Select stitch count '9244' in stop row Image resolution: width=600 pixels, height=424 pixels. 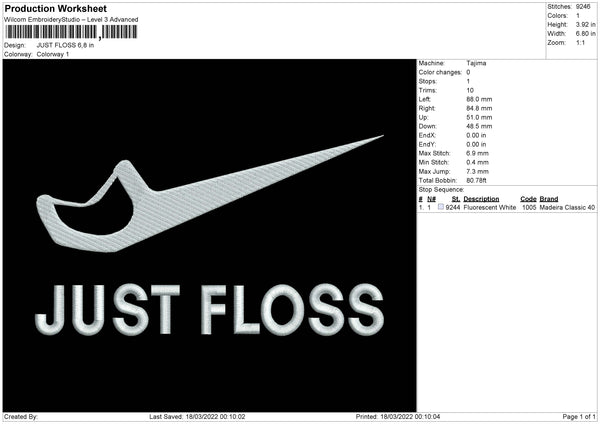[453, 207]
